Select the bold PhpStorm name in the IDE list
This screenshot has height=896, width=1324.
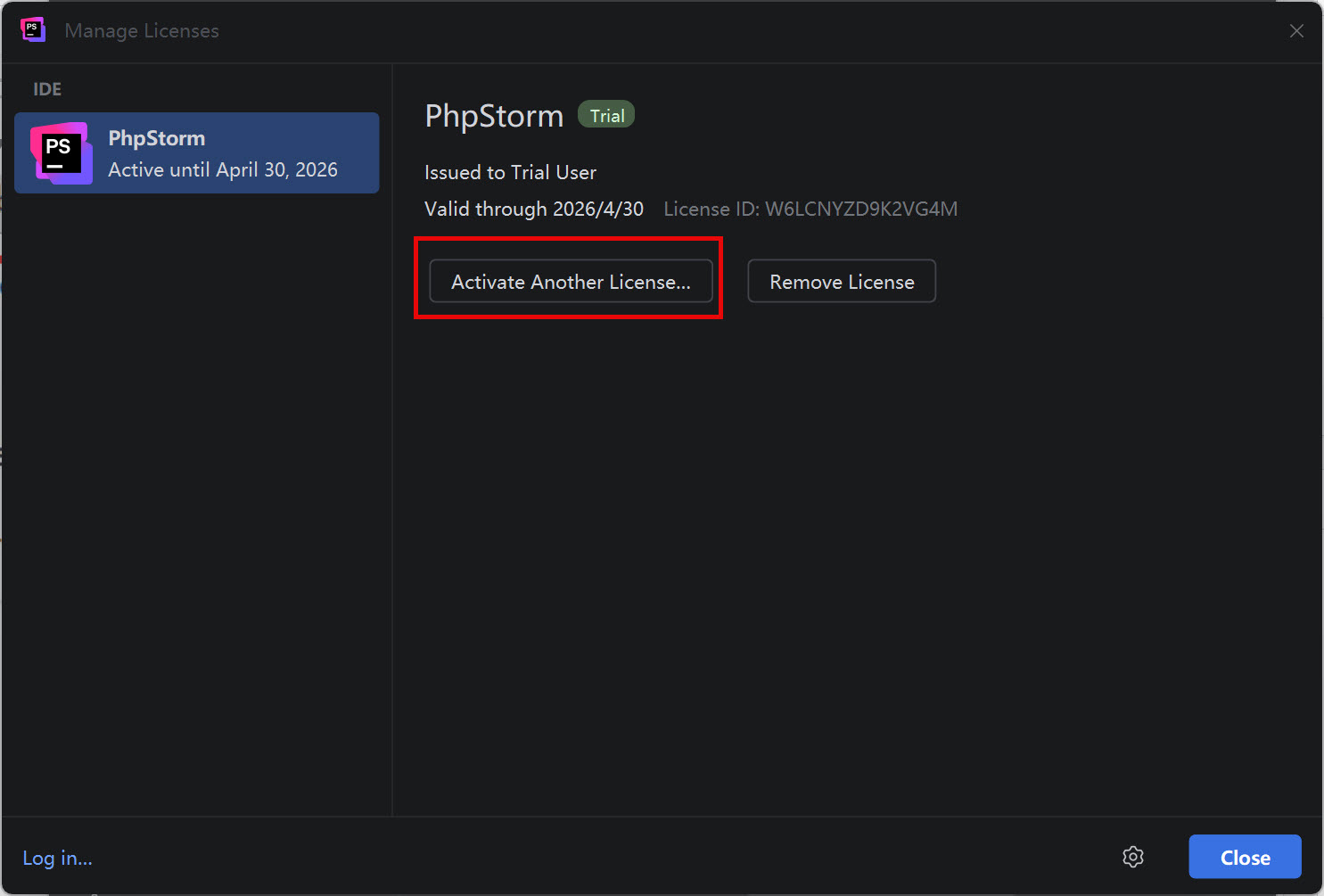(157, 138)
